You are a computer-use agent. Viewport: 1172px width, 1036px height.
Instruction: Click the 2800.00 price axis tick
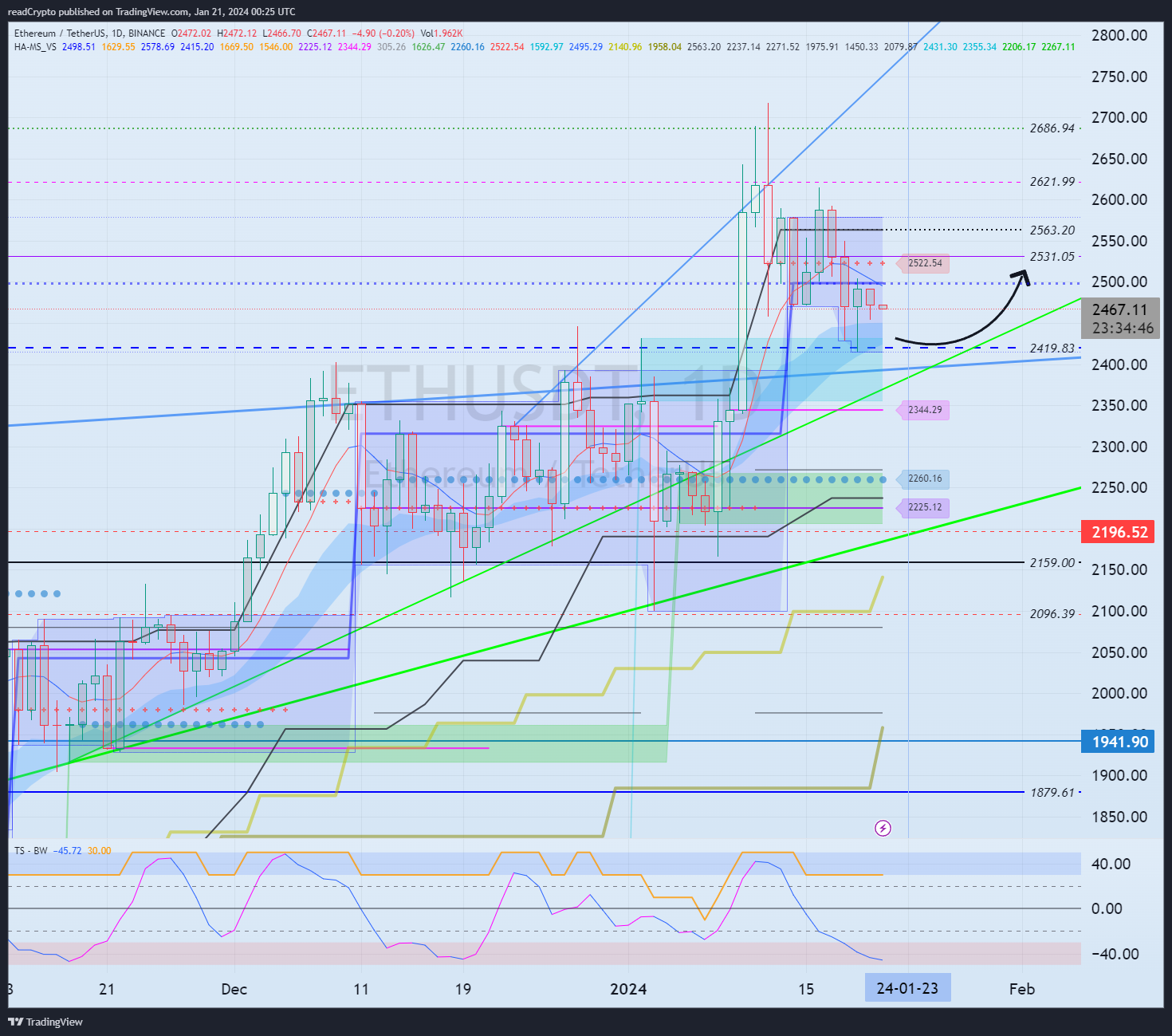click(x=1119, y=35)
